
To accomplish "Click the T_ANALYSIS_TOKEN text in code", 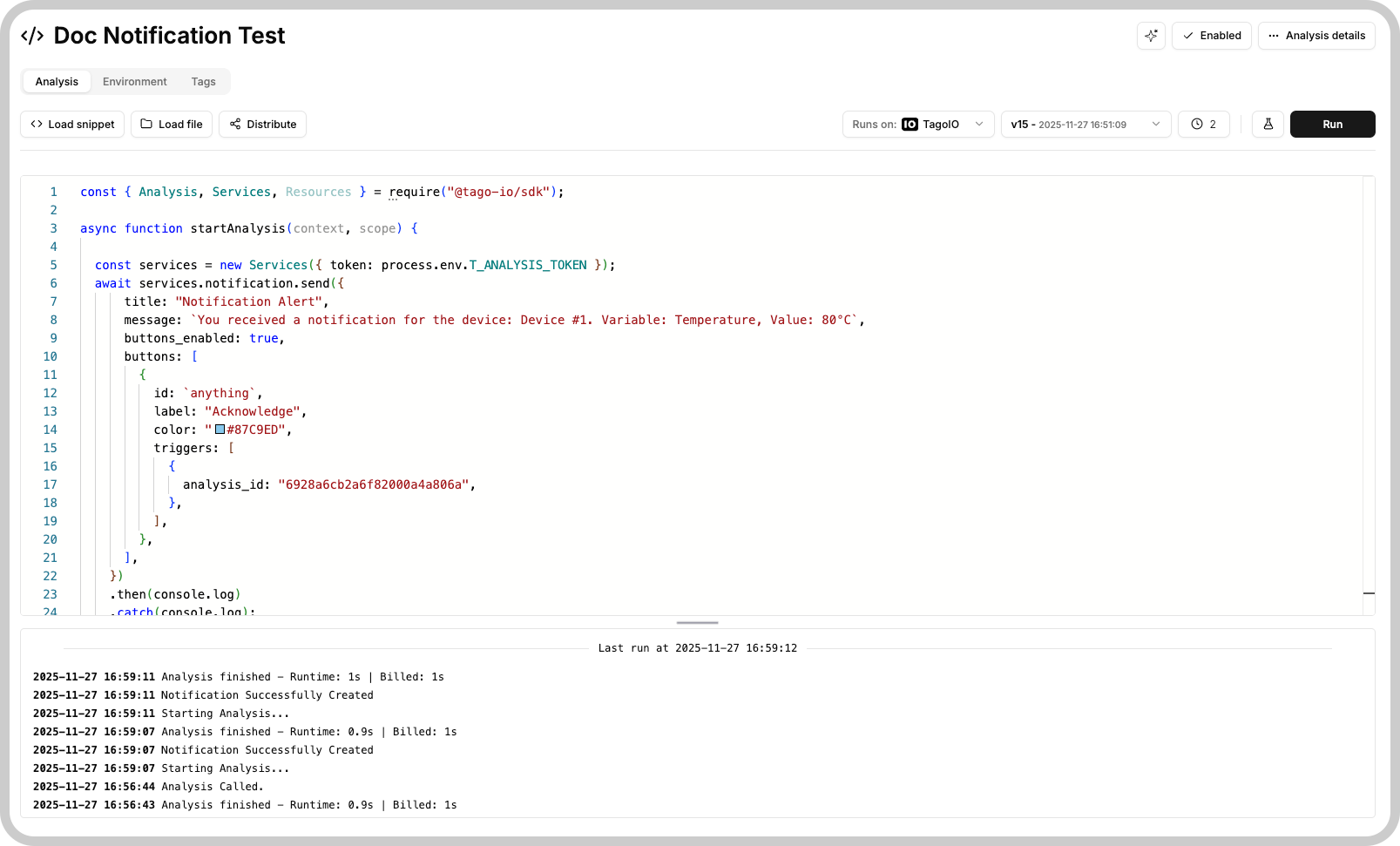I will click(x=528, y=265).
